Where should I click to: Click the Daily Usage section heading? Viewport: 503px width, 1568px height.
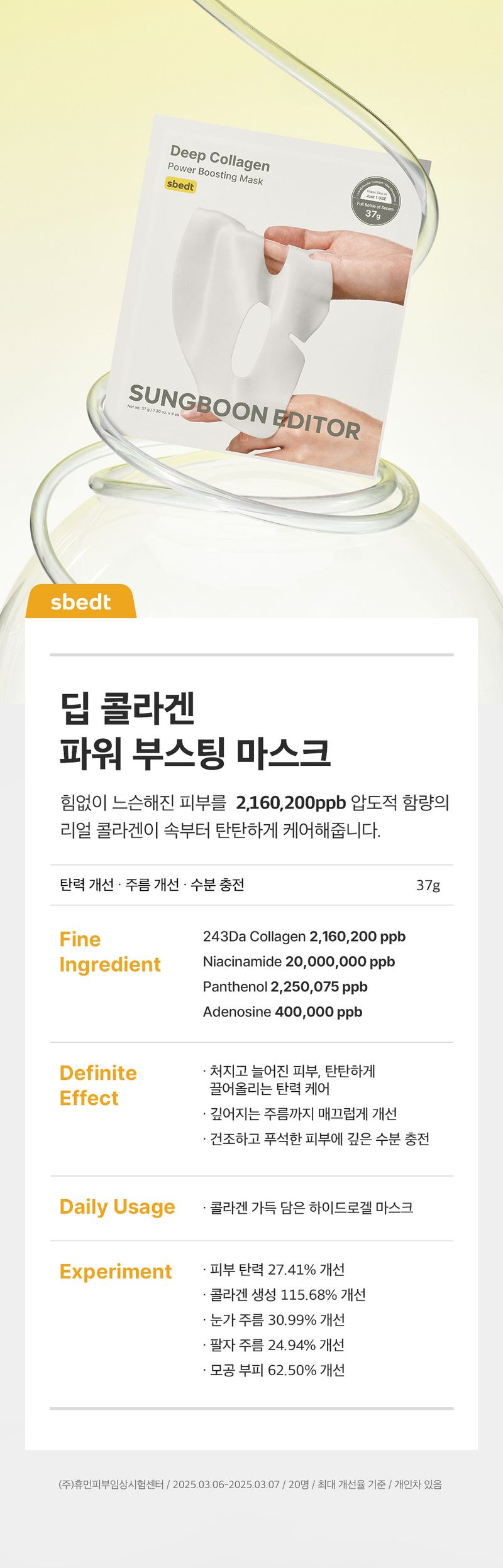click(x=118, y=1207)
